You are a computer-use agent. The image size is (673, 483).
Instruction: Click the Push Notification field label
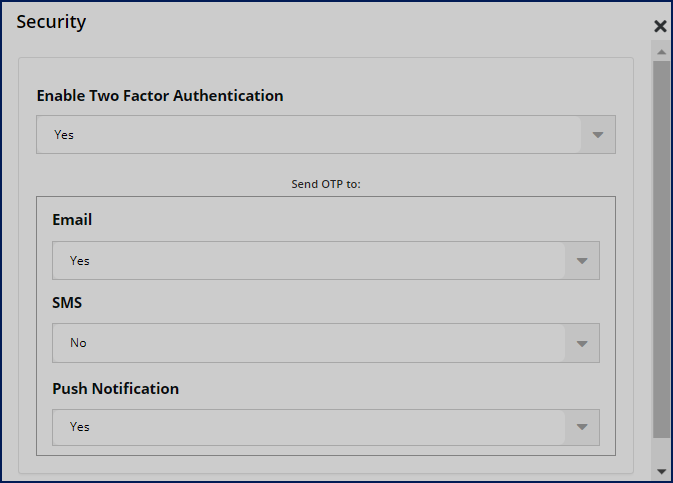[x=115, y=388]
